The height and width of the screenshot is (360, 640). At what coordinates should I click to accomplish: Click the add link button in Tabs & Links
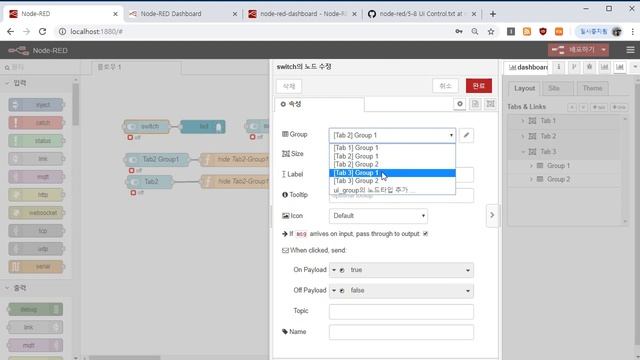[620, 107]
